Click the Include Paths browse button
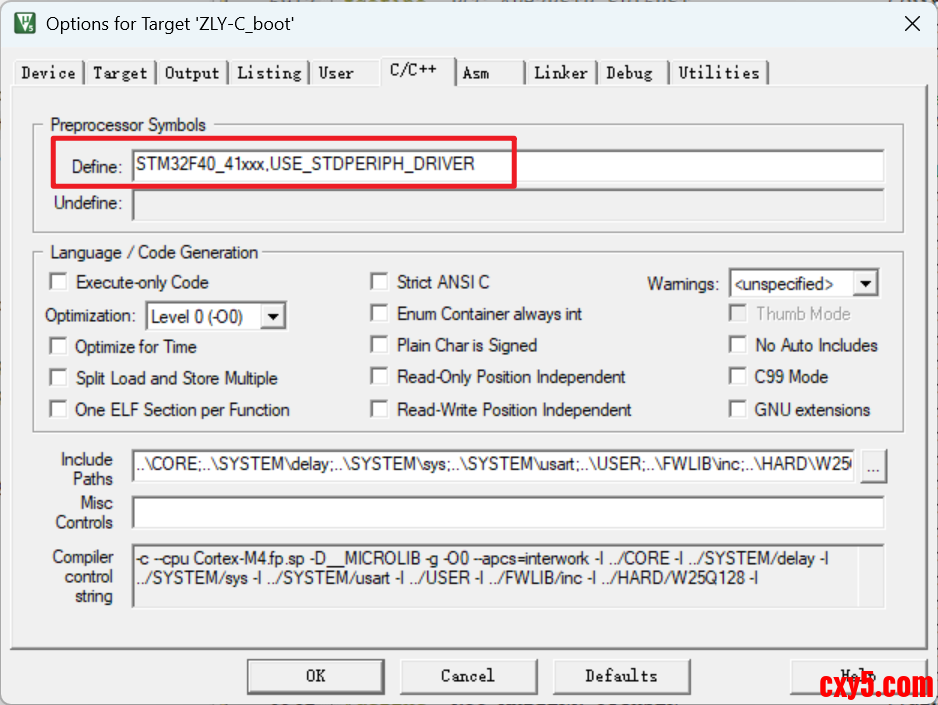The image size is (938, 705). [x=873, y=467]
